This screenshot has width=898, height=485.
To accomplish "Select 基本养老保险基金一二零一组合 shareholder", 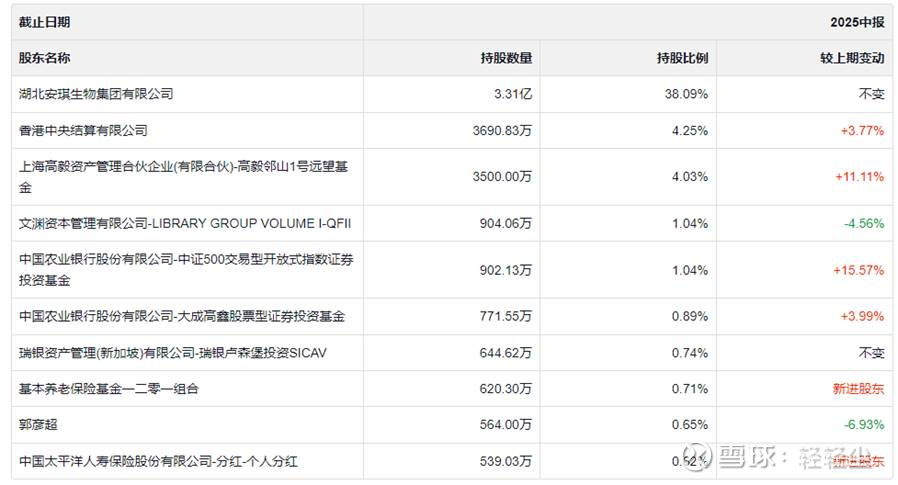I will [x=109, y=388].
